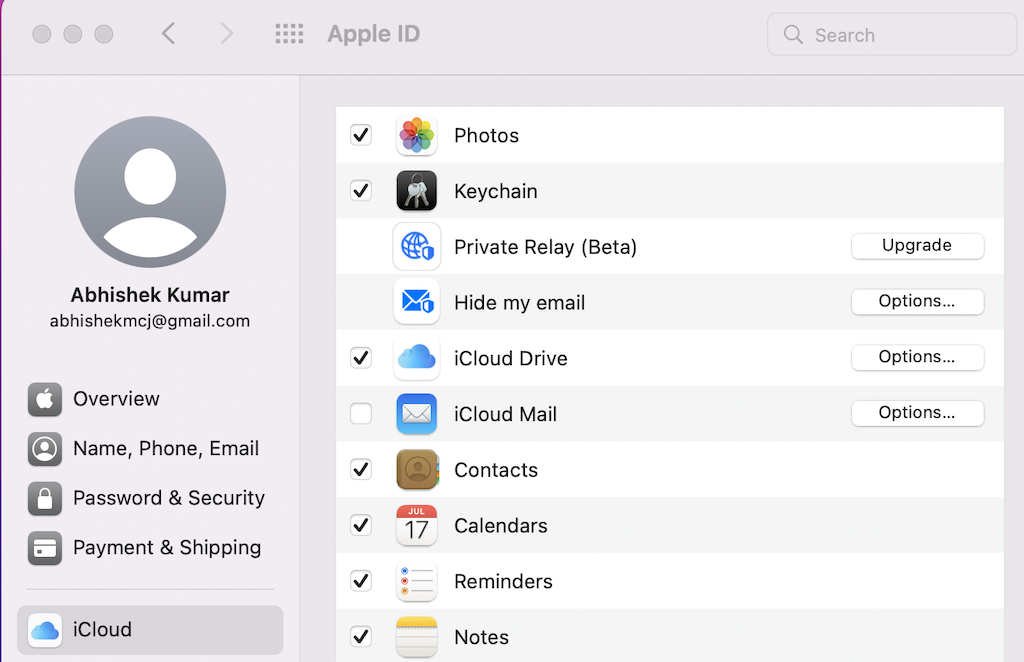Click the iCloud Mail label text
The image size is (1024, 662).
point(505,414)
